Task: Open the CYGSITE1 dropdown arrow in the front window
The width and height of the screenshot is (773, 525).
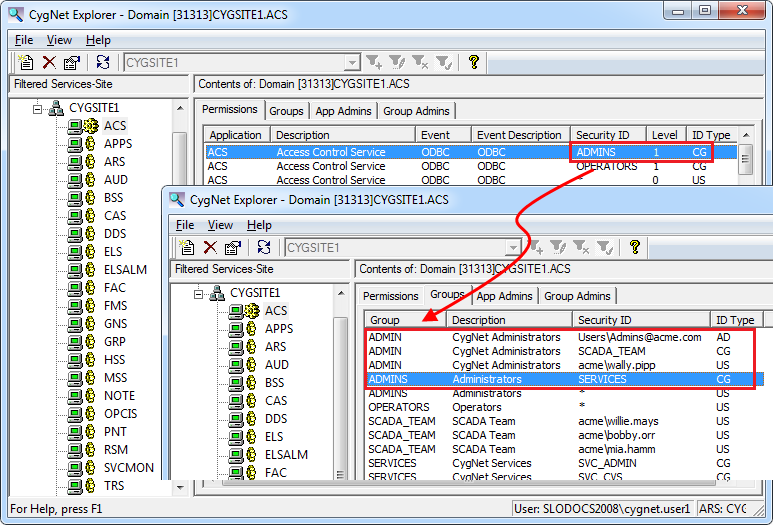Action: (513, 247)
